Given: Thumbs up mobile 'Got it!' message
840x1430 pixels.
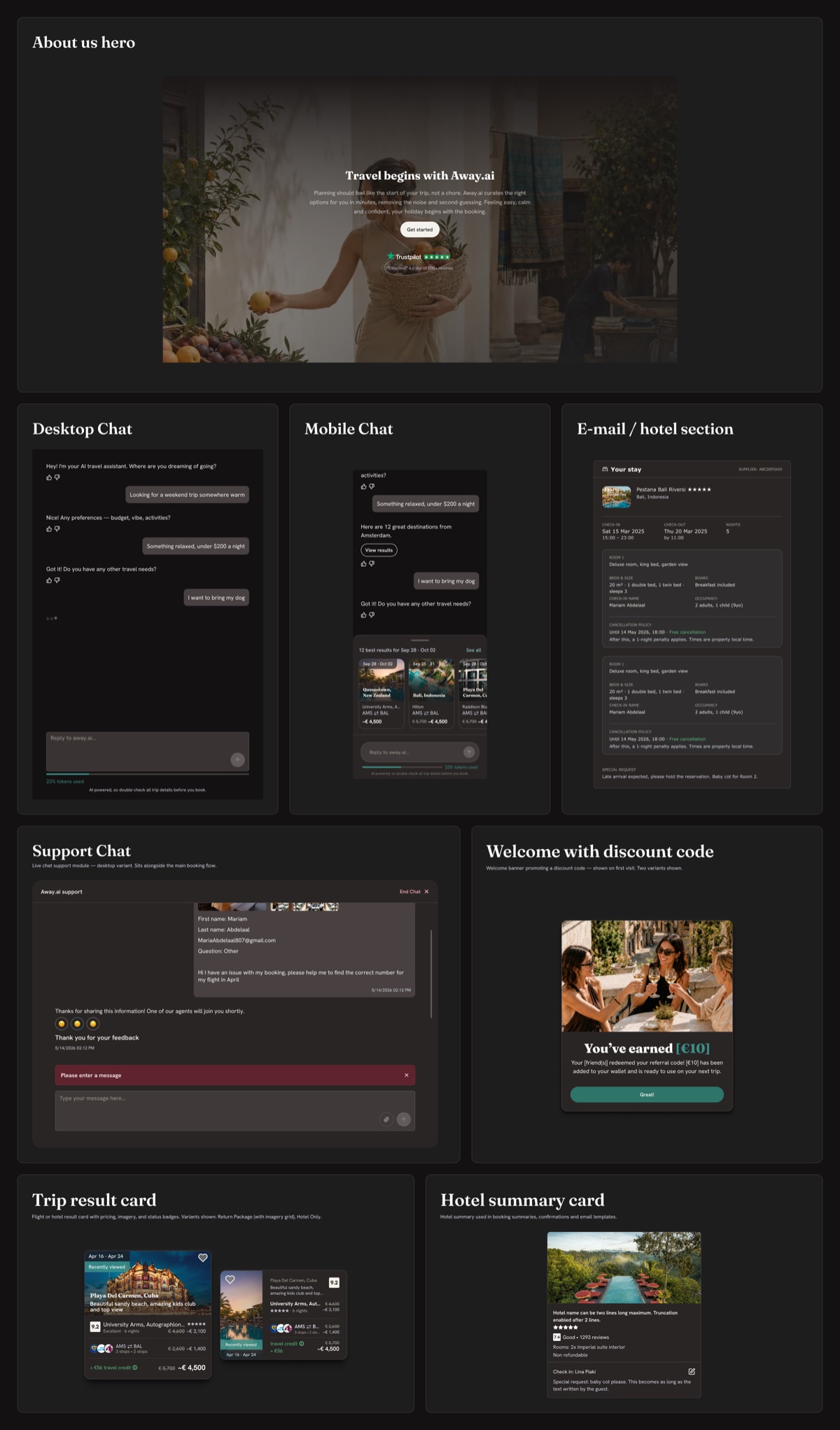Looking at the screenshot, I should tap(363, 615).
